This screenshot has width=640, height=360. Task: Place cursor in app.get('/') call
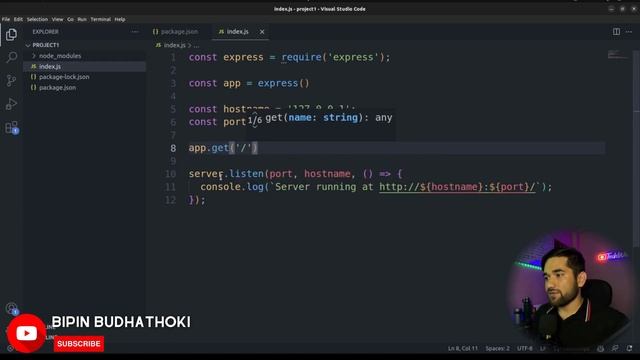click(223, 148)
